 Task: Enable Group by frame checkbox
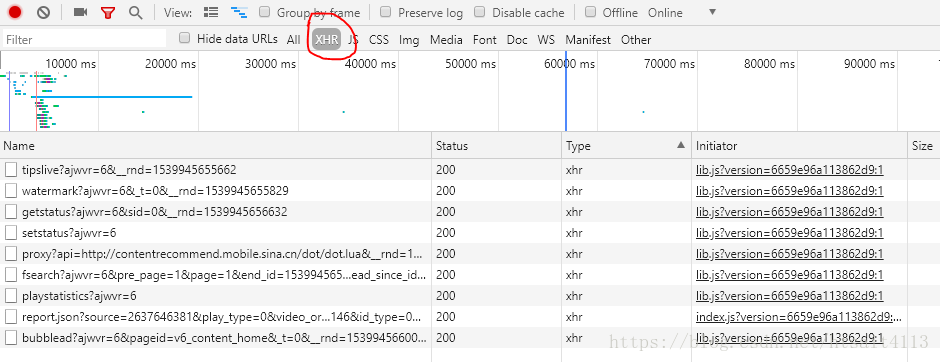tap(265, 12)
